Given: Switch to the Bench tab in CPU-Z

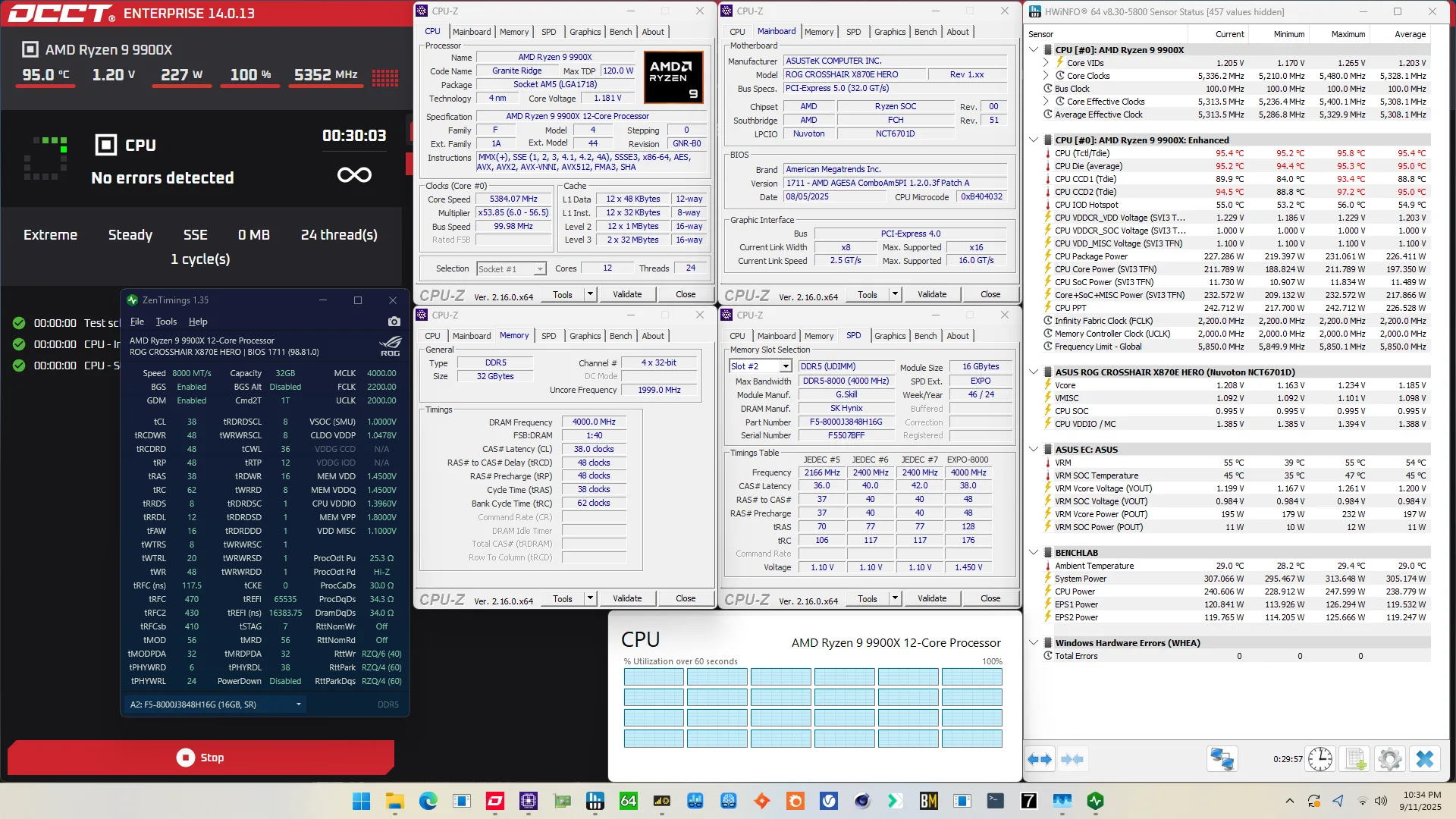Looking at the screenshot, I should (620, 32).
